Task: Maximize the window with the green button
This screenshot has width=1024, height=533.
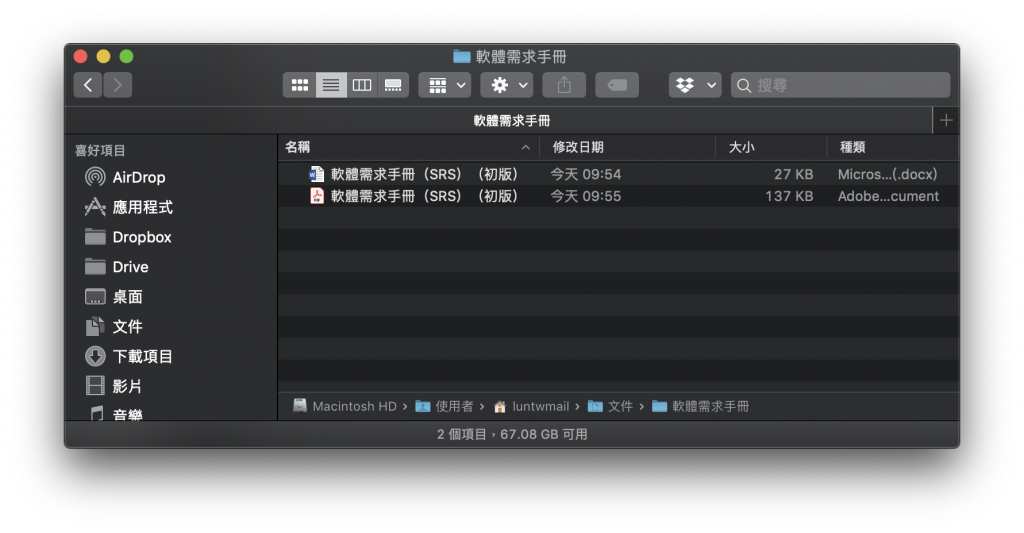Action: point(126,57)
